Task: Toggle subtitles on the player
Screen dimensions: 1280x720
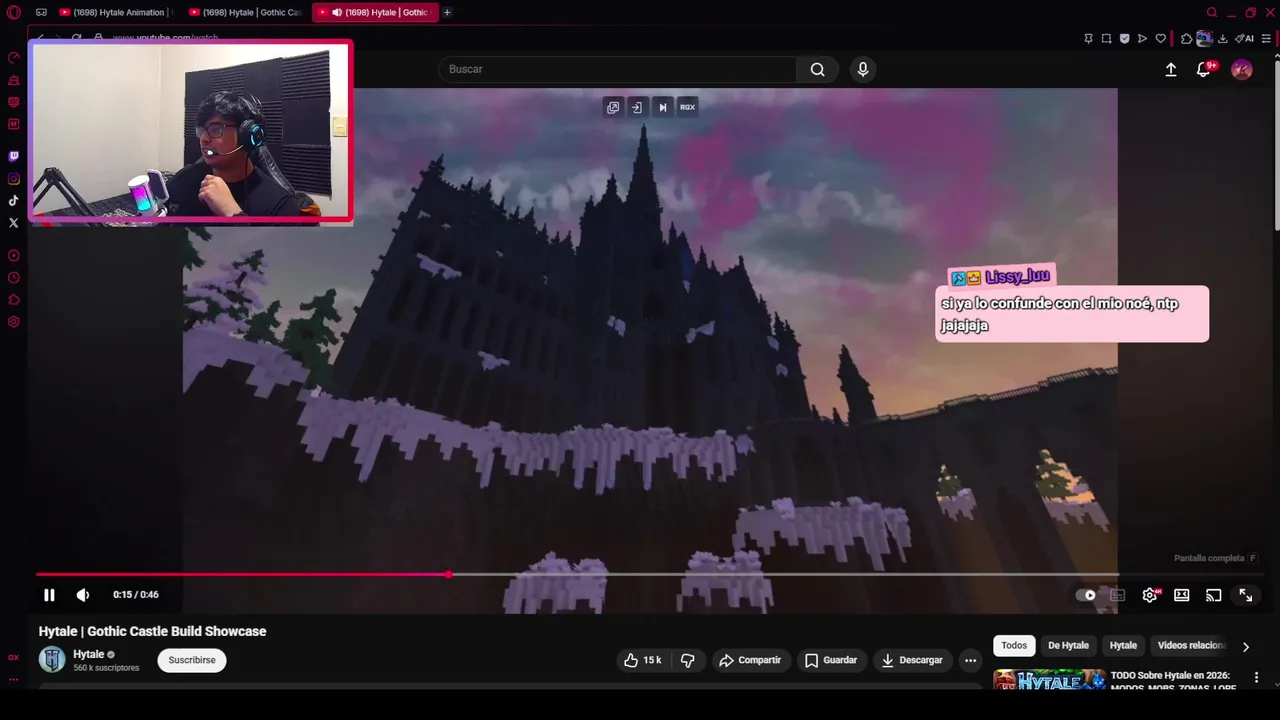Action: point(1118,595)
